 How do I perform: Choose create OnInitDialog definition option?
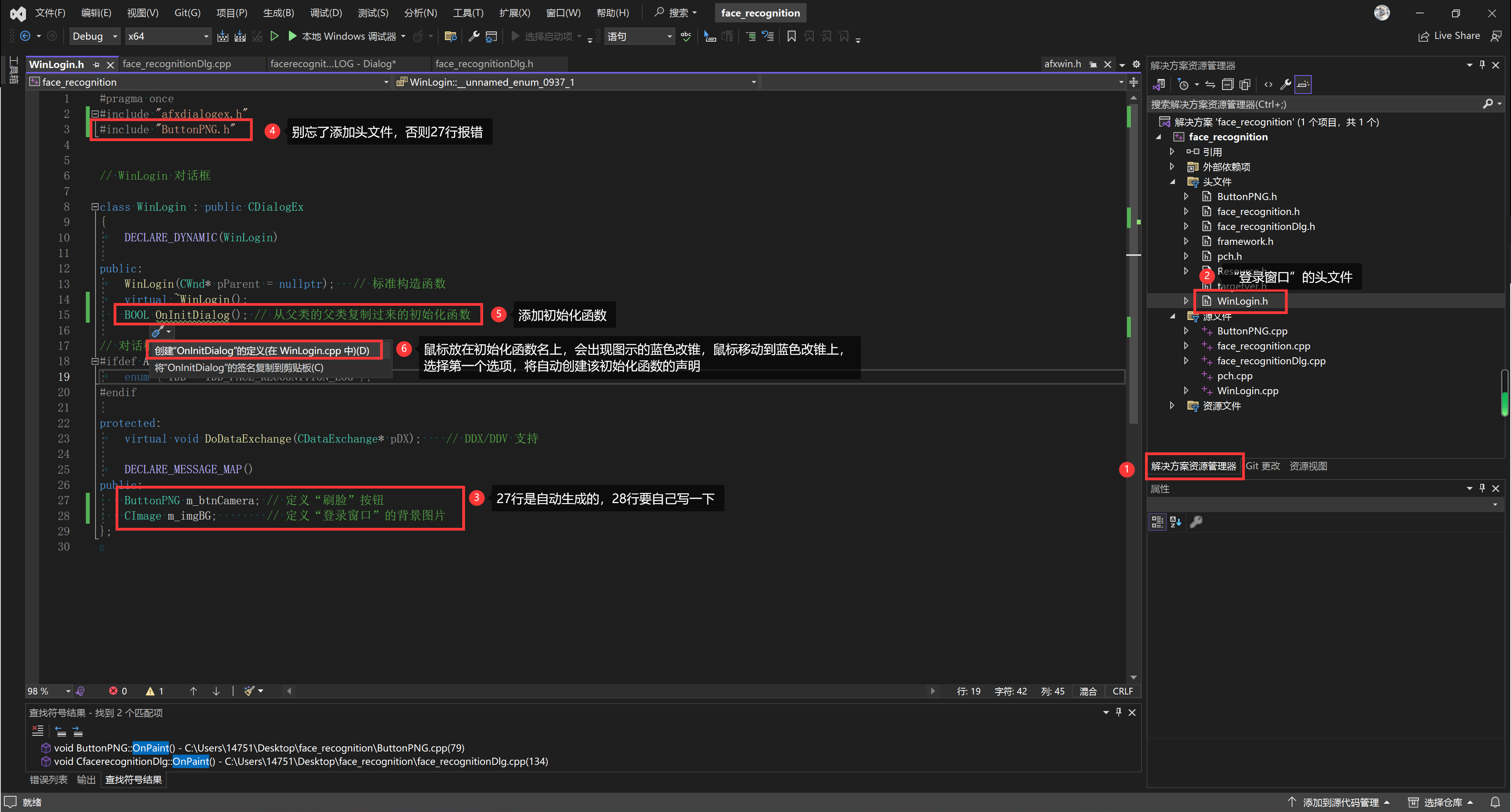[262, 350]
